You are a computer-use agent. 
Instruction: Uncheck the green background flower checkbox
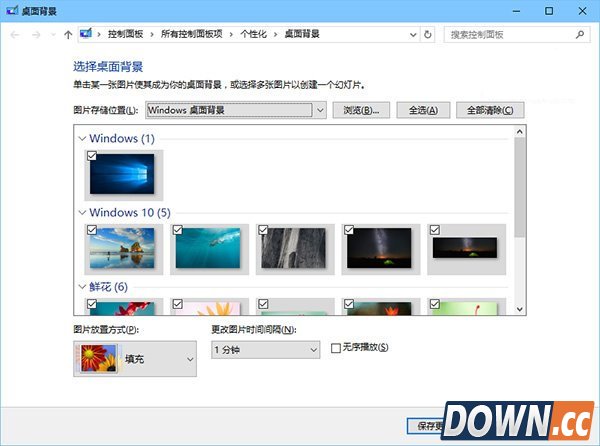click(x=435, y=304)
